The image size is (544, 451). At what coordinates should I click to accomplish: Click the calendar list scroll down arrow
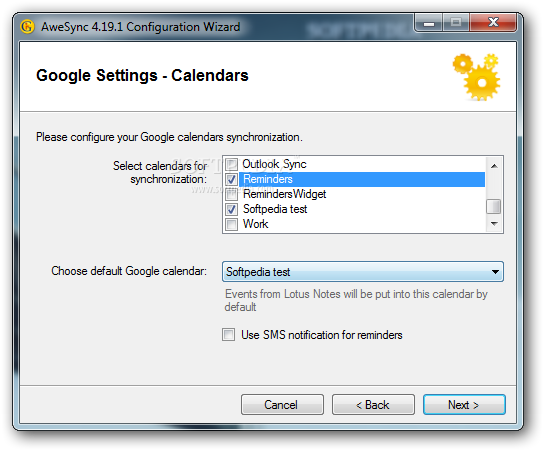(x=494, y=223)
